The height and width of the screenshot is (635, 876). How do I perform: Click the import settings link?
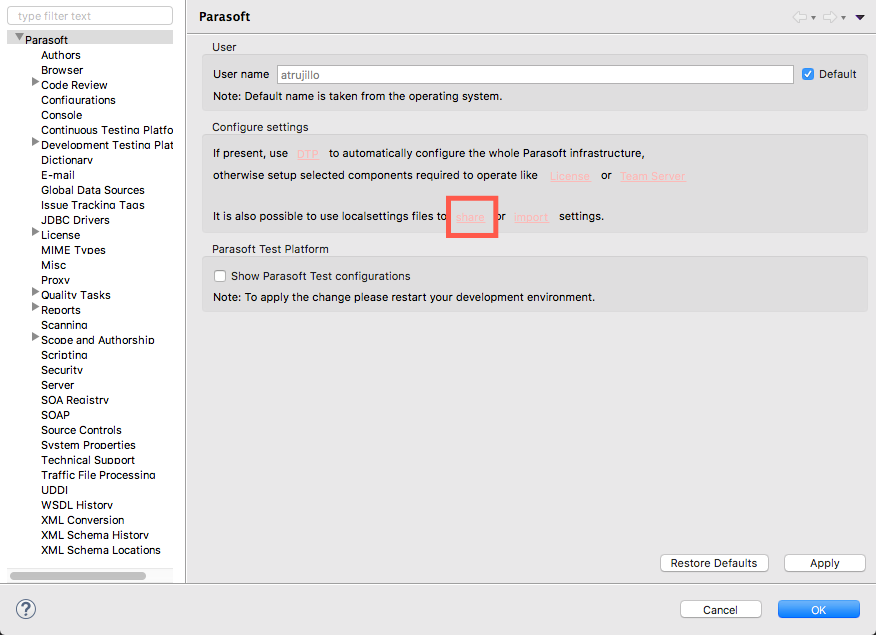pos(531,217)
